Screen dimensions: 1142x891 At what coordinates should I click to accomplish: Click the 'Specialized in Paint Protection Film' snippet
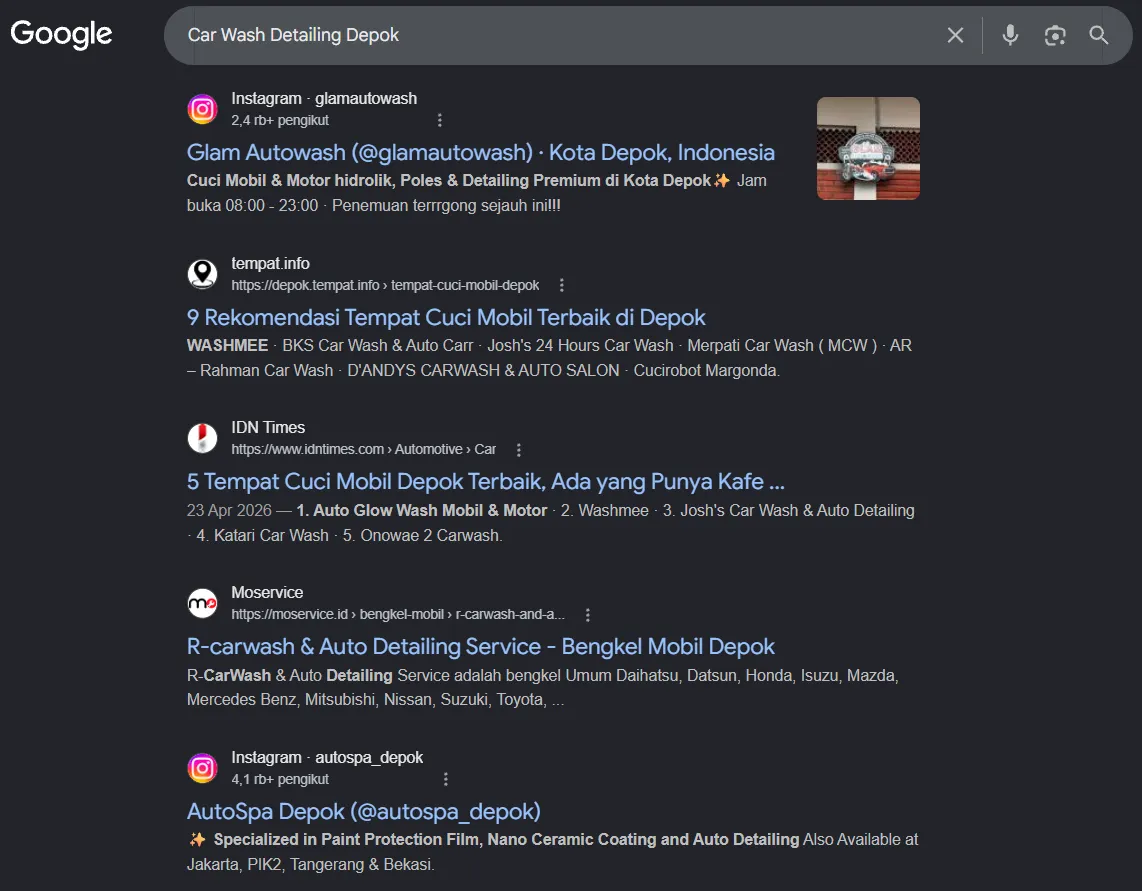[347, 839]
